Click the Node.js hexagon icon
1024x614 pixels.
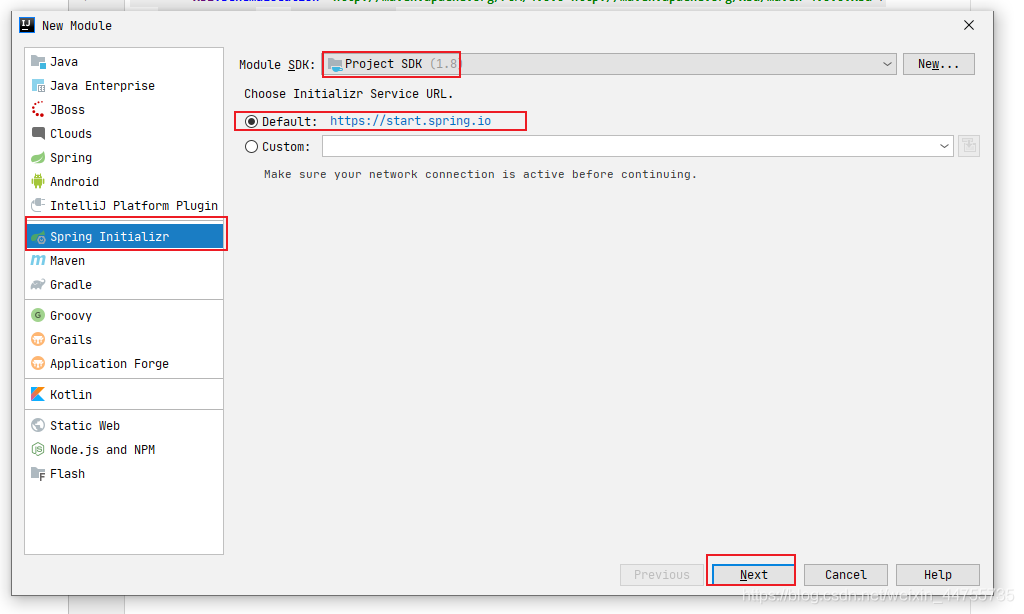click(x=38, y=449)
